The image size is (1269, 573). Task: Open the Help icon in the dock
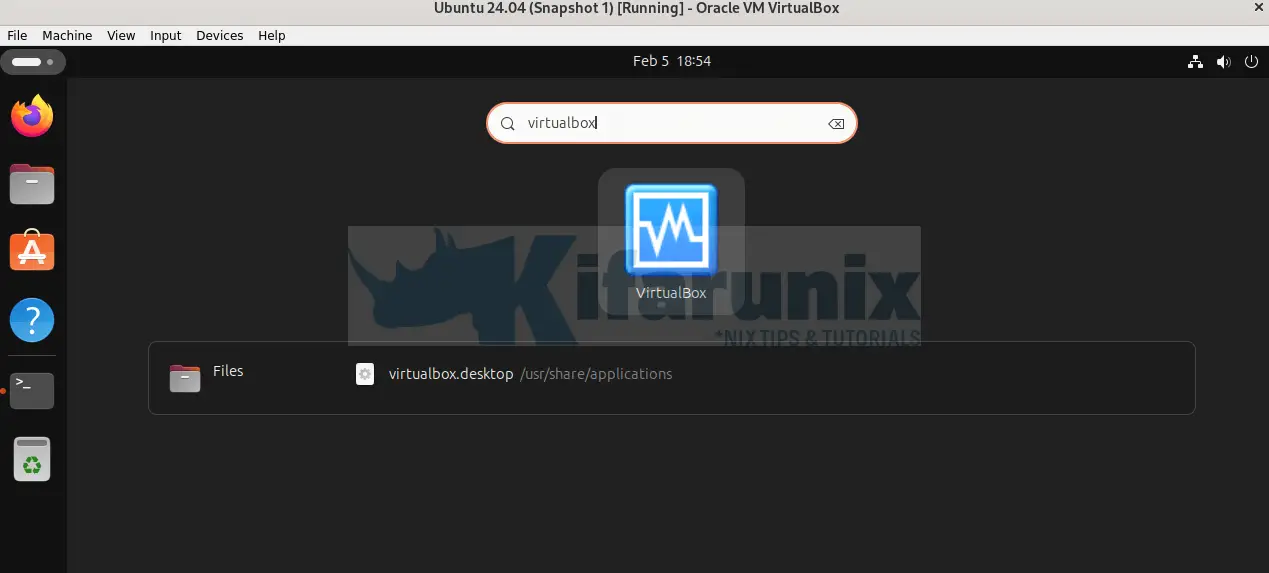32,320
